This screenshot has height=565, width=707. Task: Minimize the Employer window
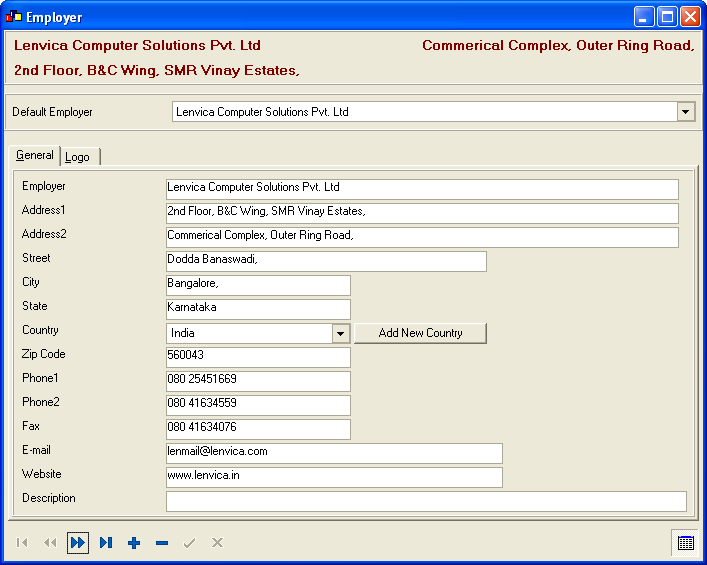point(644,18)
